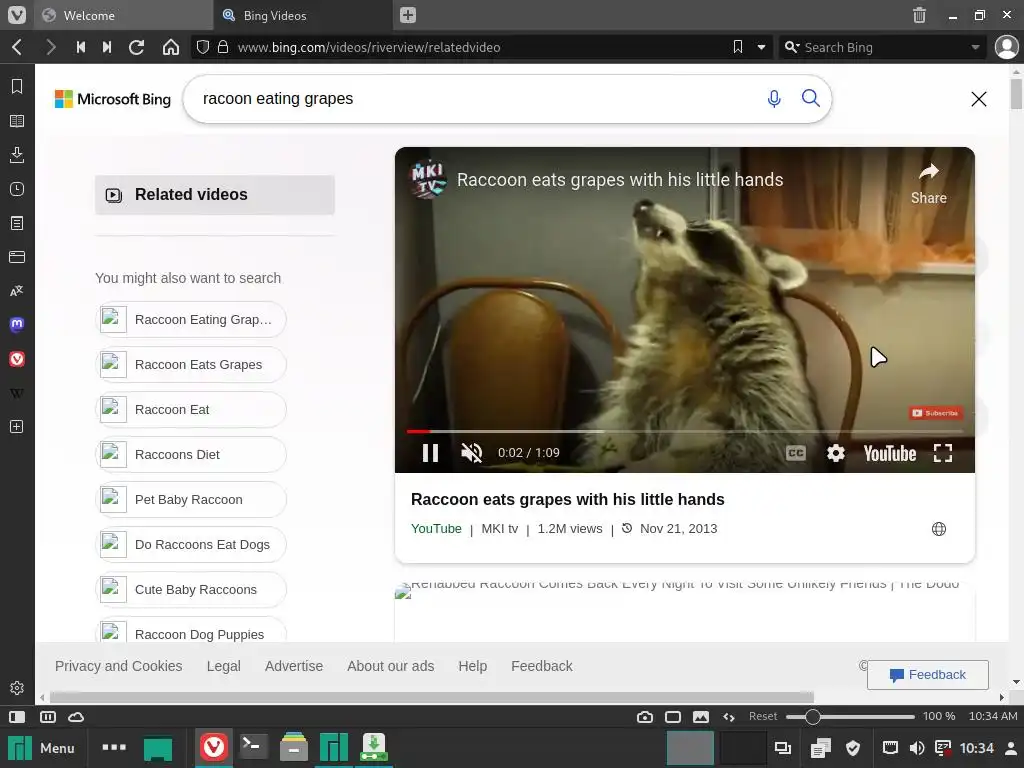Open the History panel clock icon
This screenshot has width=1024, height=768.
17,189
